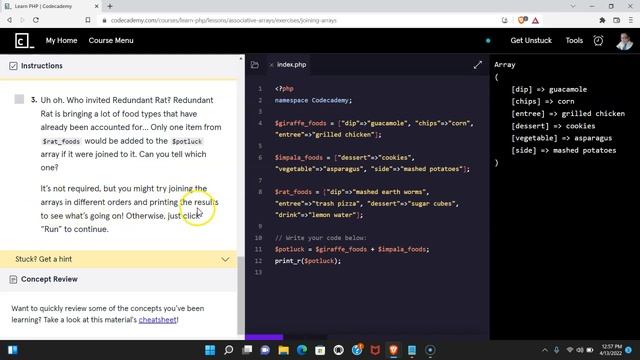Screen dimensions: 640x360
Task: Open Windows taskbar search
Action: coord(229,350)
